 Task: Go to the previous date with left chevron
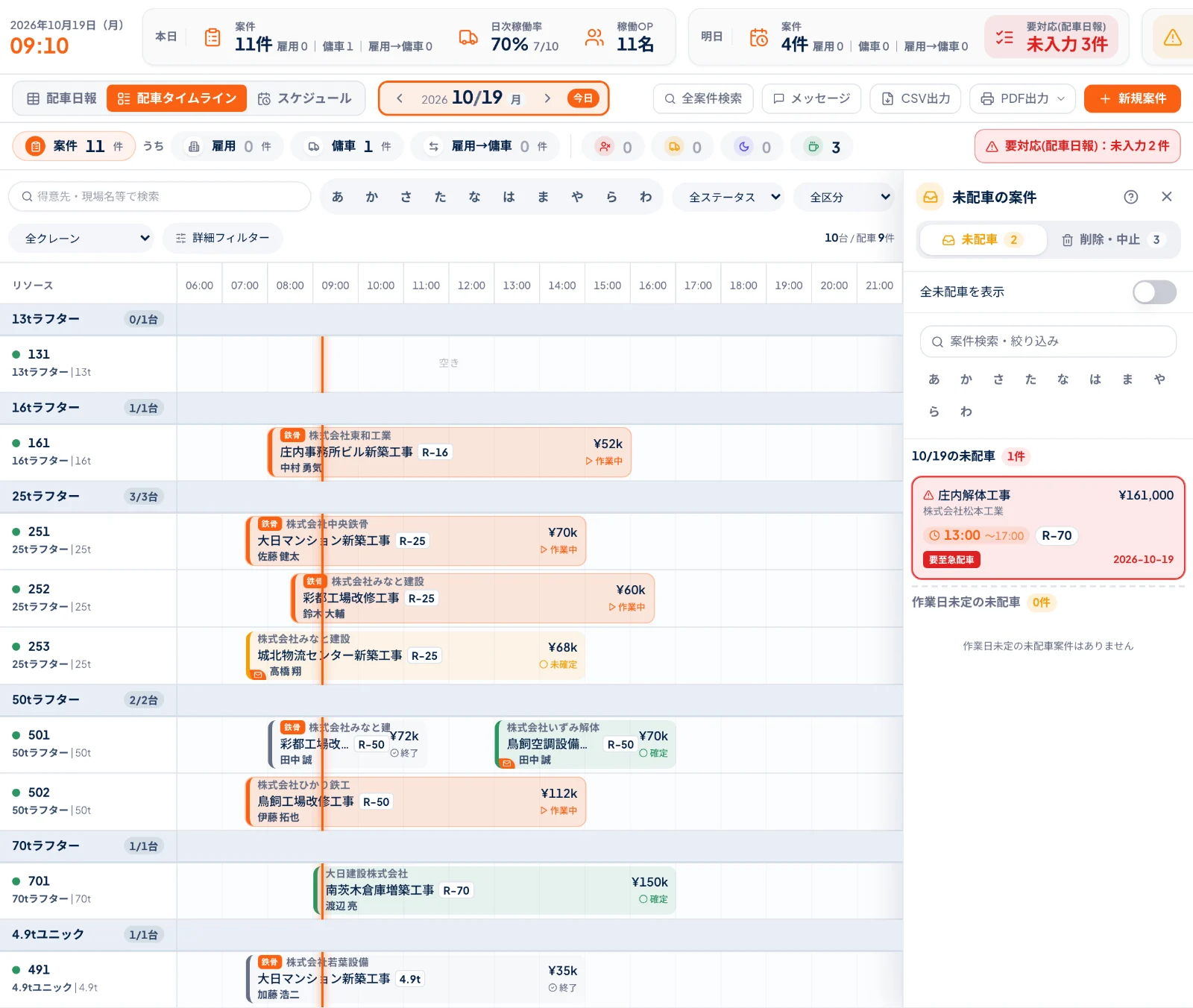(x=400, y=98)
